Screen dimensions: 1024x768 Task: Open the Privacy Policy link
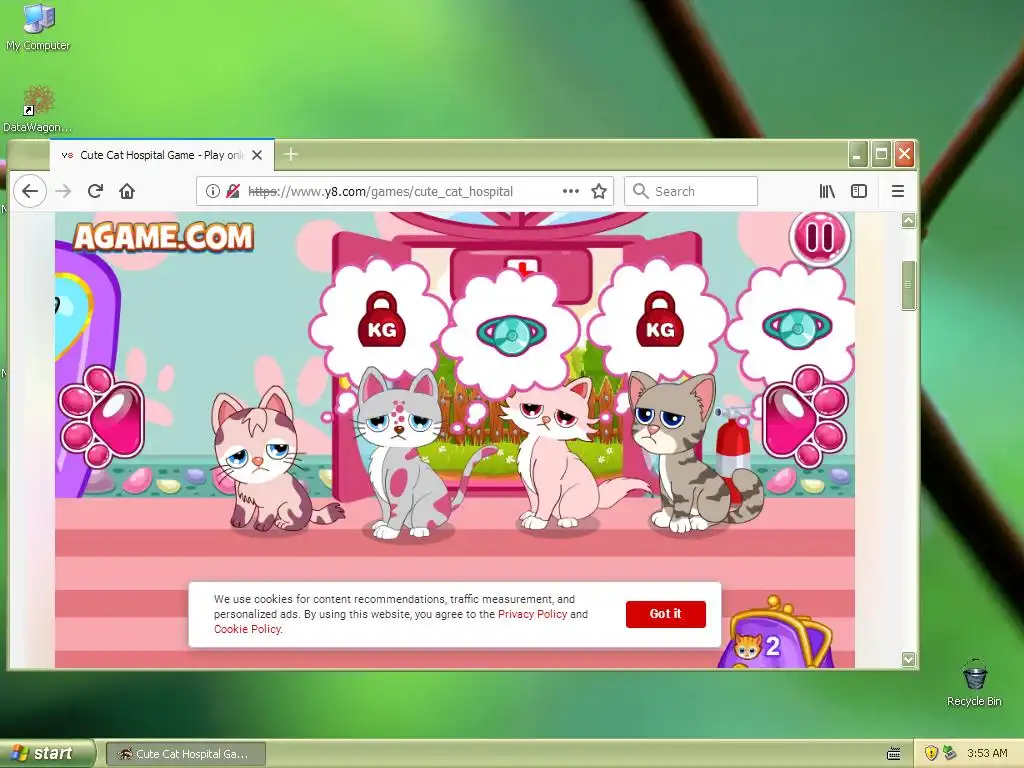tap(532, 614)
